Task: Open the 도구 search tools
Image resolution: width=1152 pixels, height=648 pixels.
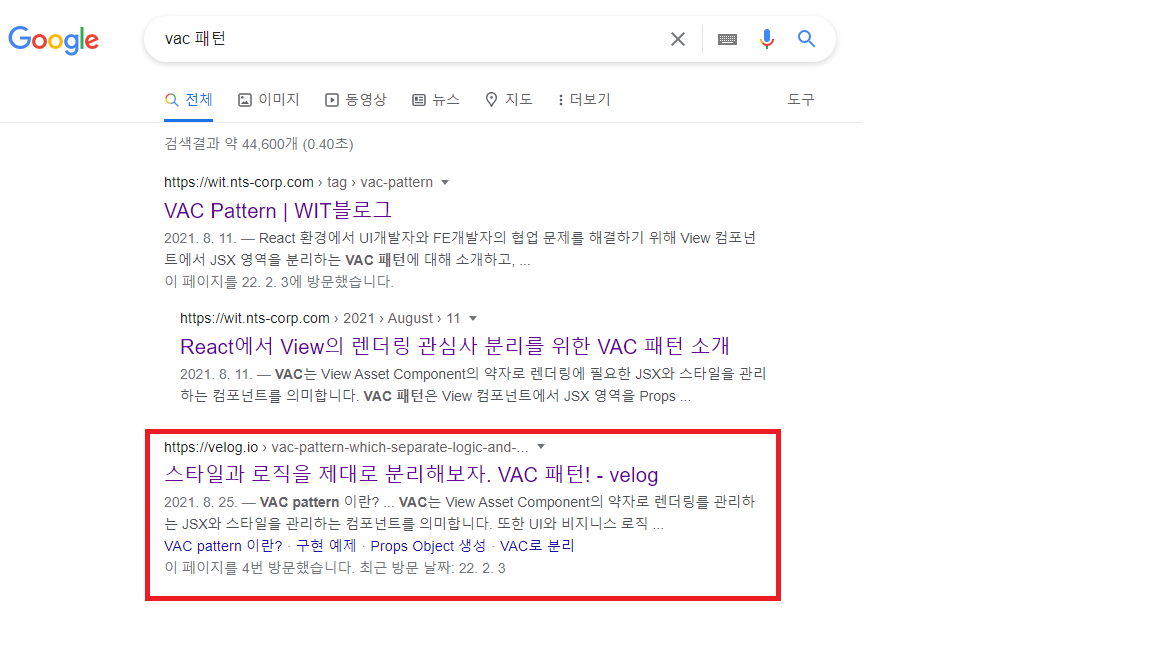Action: (801, 100)
